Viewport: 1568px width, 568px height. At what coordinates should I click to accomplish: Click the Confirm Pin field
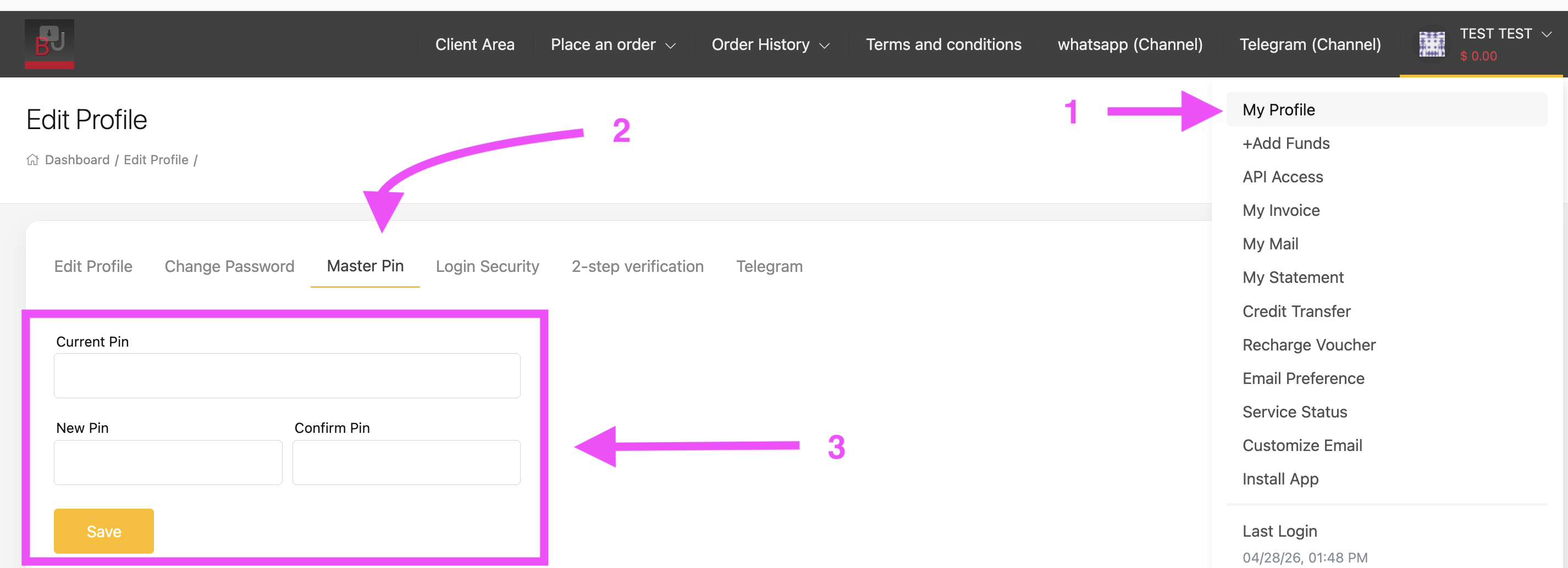406,462
